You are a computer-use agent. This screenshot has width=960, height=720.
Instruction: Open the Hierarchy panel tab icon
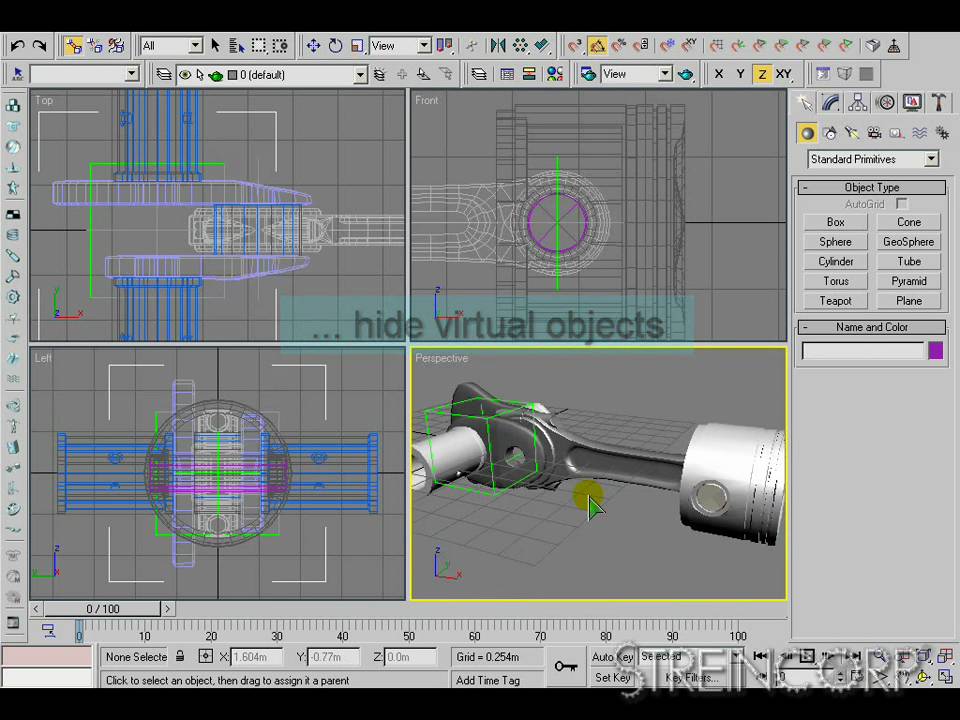point(857,103)
